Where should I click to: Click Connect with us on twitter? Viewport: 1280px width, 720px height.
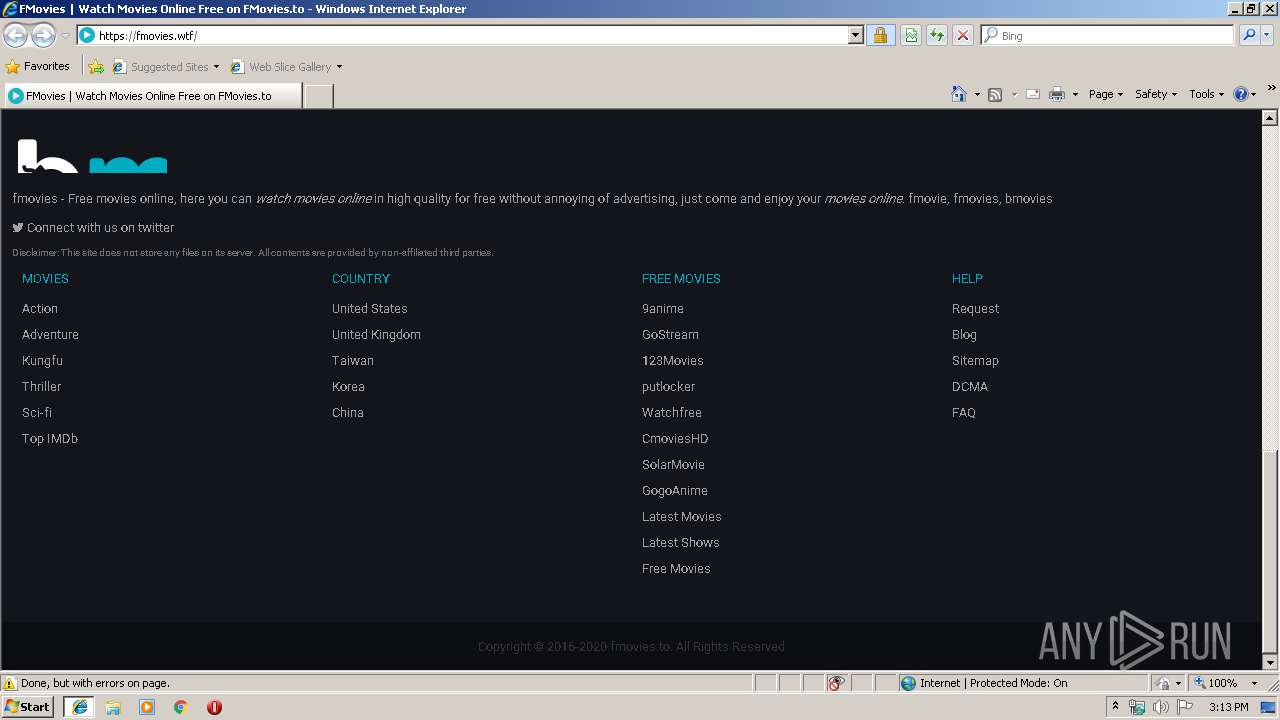(x=100, y=227)
